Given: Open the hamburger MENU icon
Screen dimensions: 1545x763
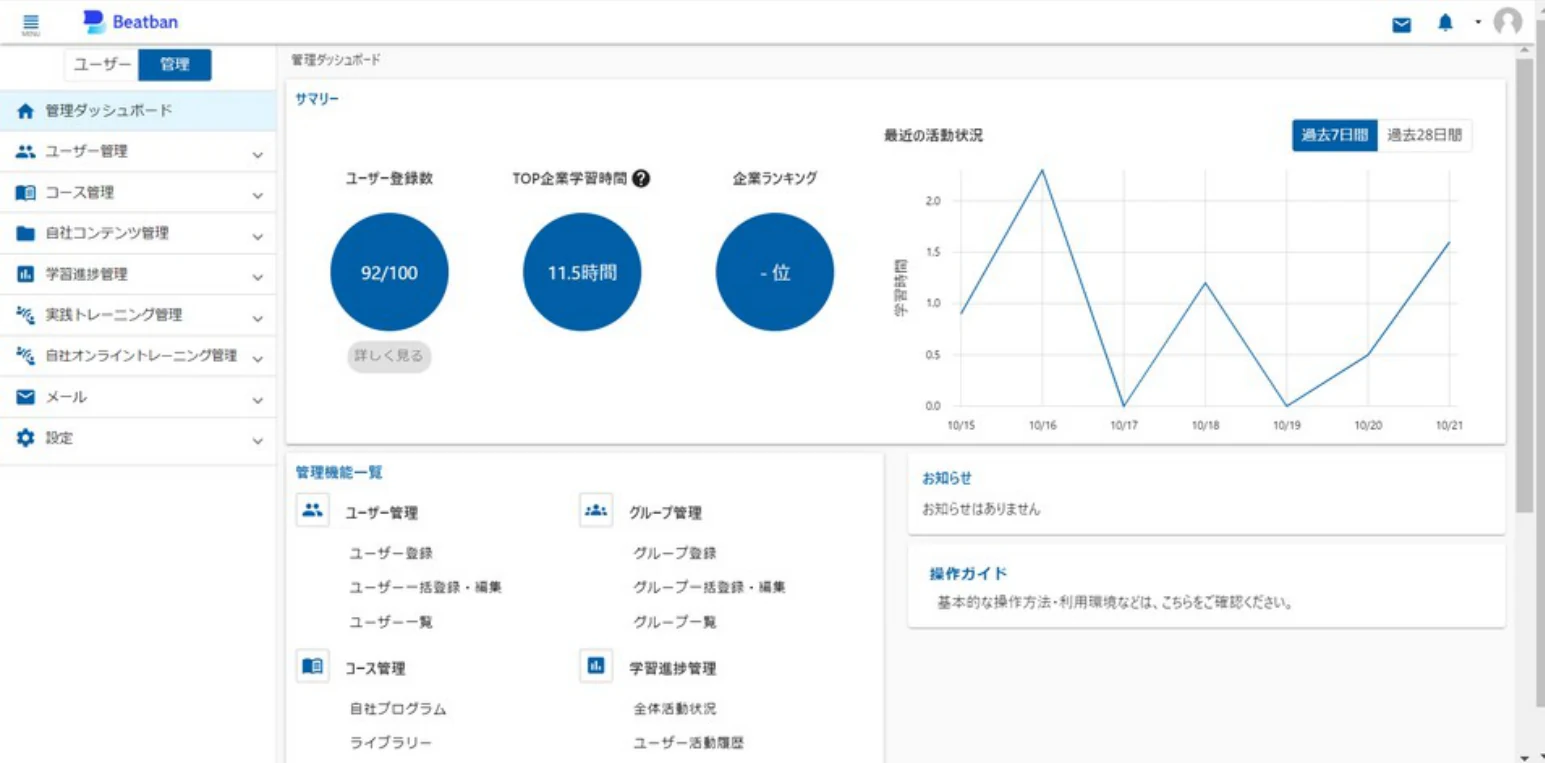Looking at the screenshot, I should pyautogui.click(x=30, y=24).
